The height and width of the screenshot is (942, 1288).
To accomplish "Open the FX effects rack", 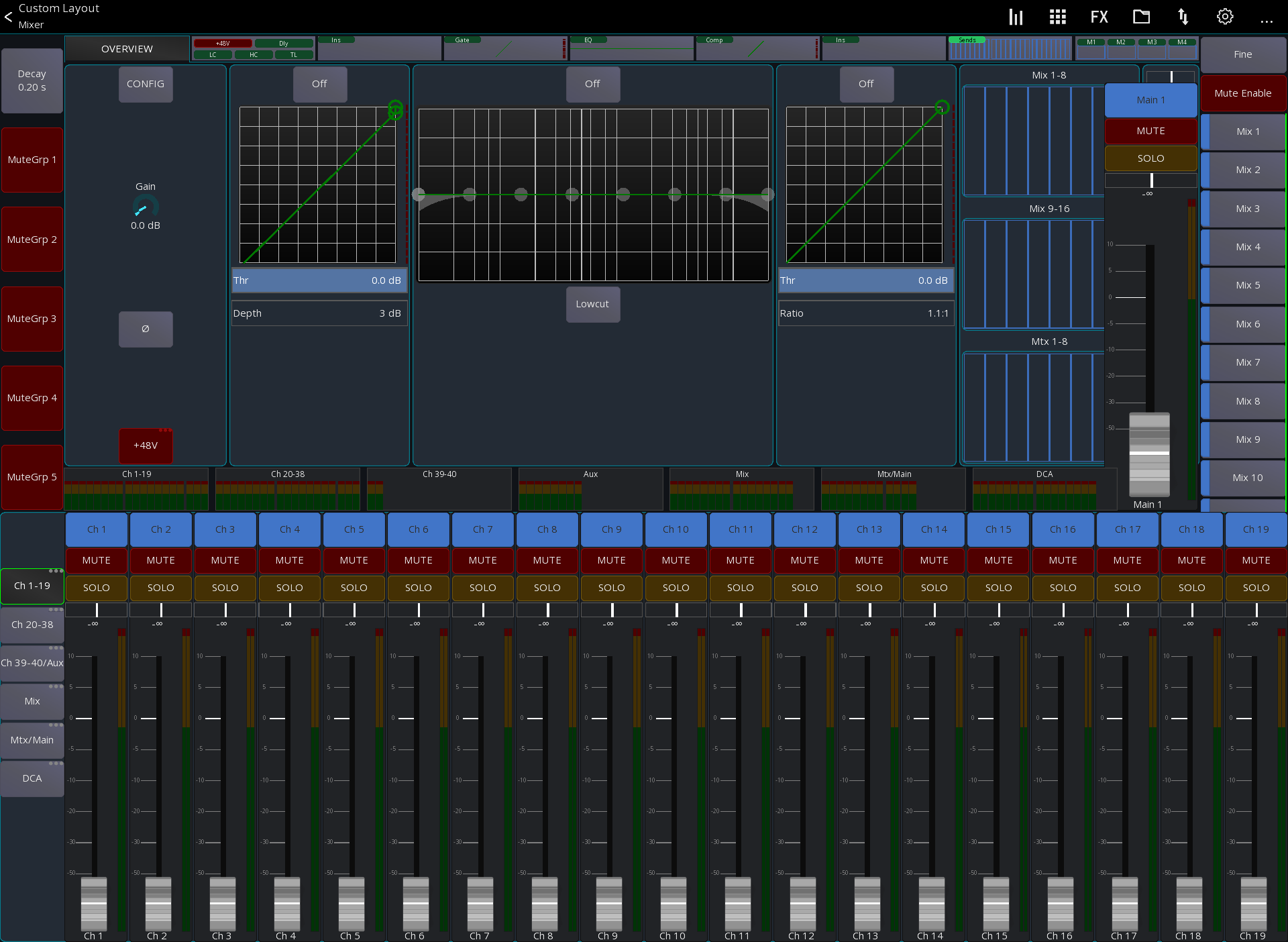I will click(x=1099, y=16).
